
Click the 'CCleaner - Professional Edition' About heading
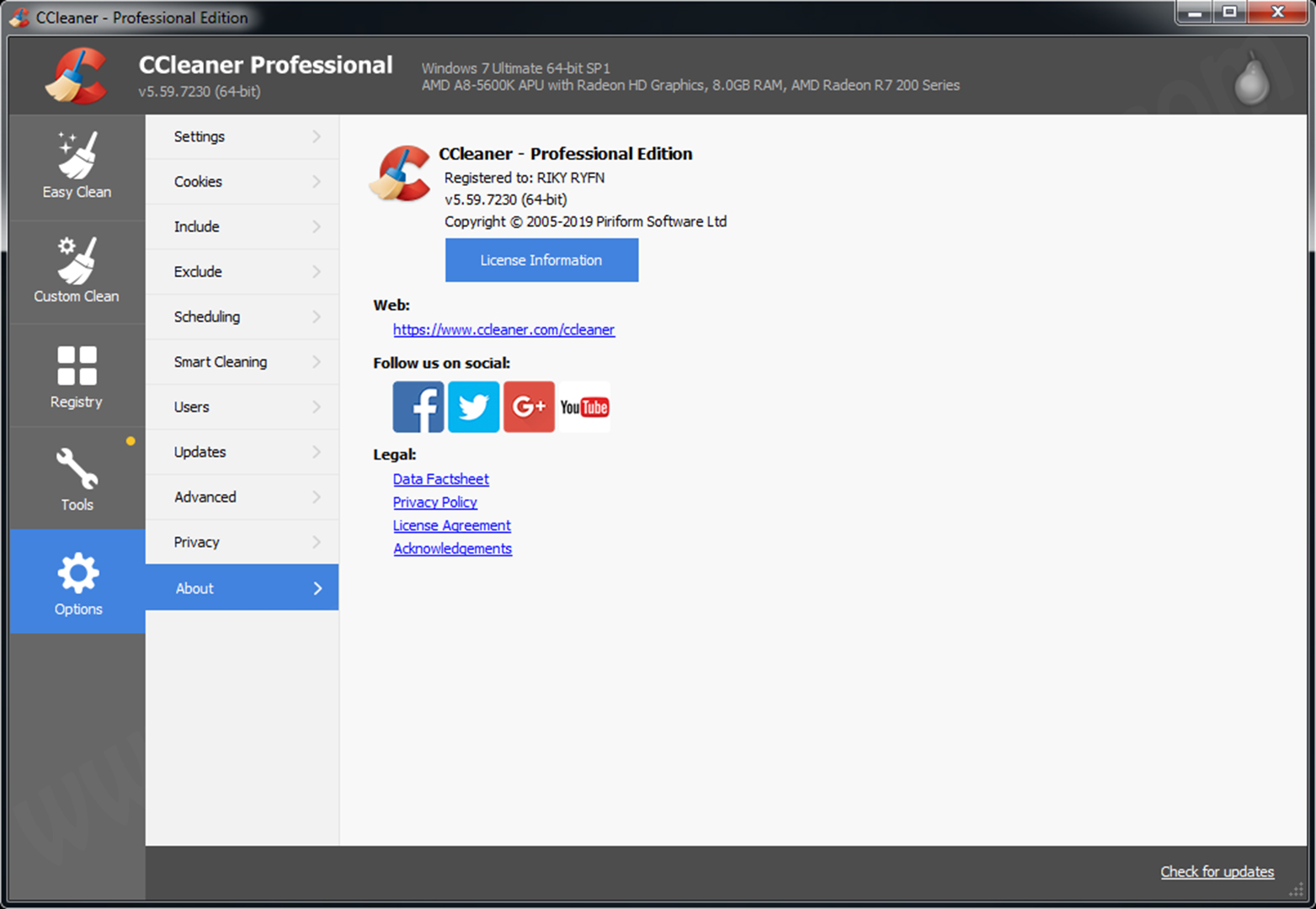pos(565,154)
